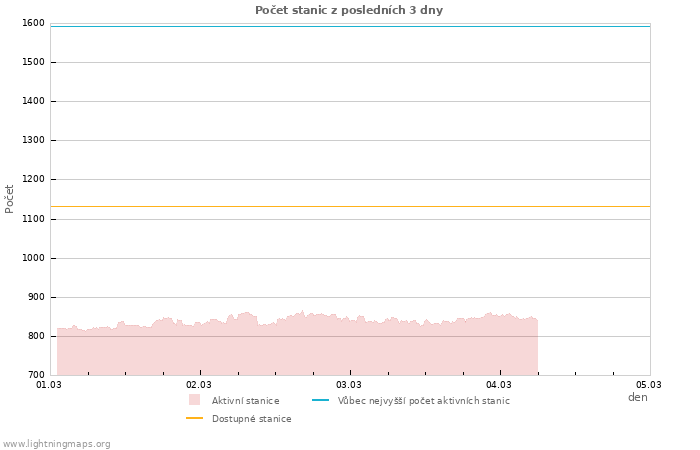Open the www.lightningmaps.org watermark link
The image size is (700, 450).
56,444
